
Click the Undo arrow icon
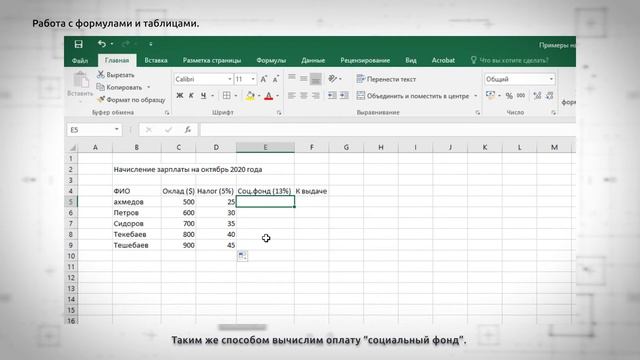point(102,44)
